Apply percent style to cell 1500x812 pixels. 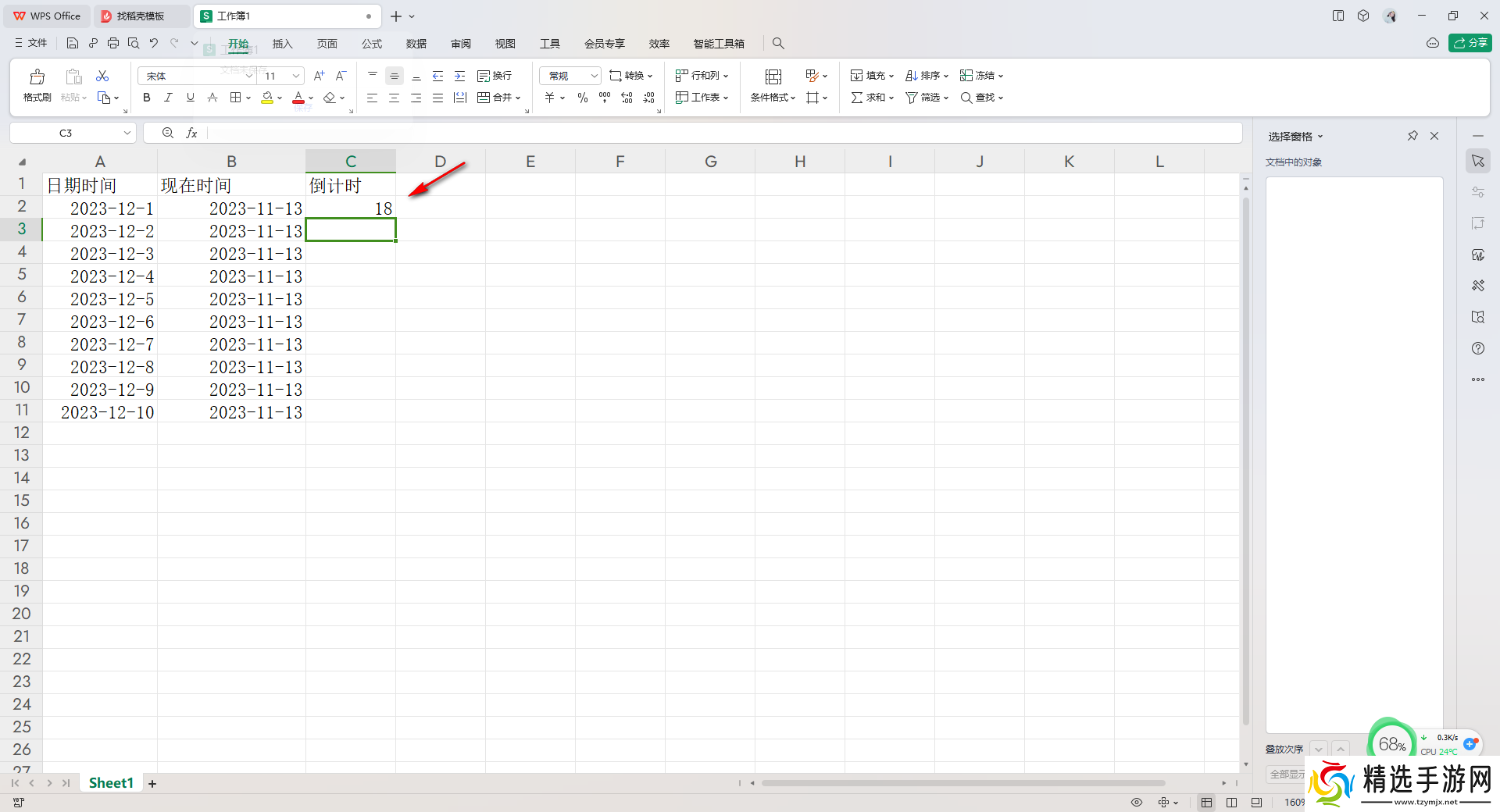pyautogui.click(x=582, y=98)
